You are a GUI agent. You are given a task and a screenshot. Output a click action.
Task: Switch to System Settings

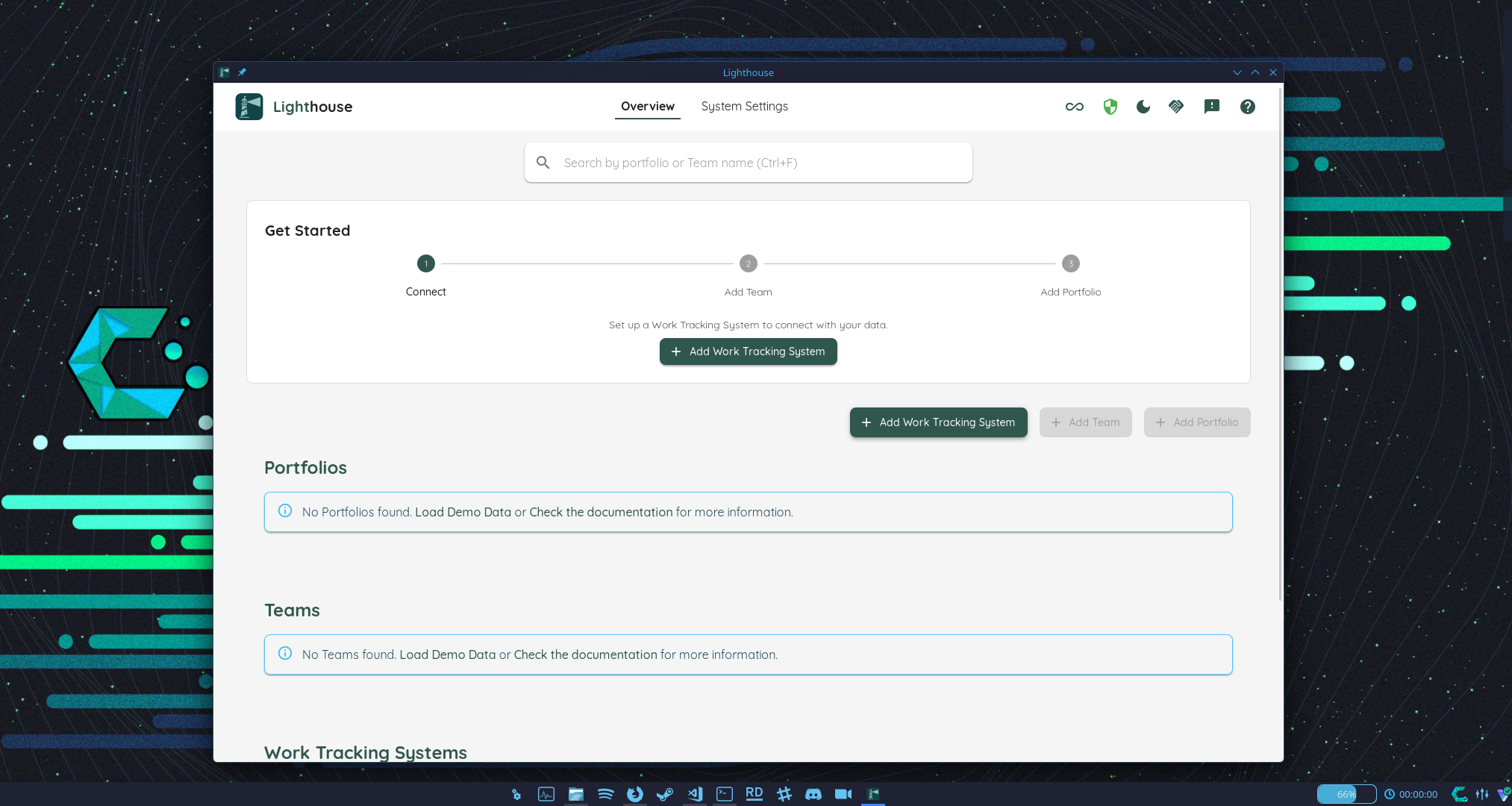[744, 106]
